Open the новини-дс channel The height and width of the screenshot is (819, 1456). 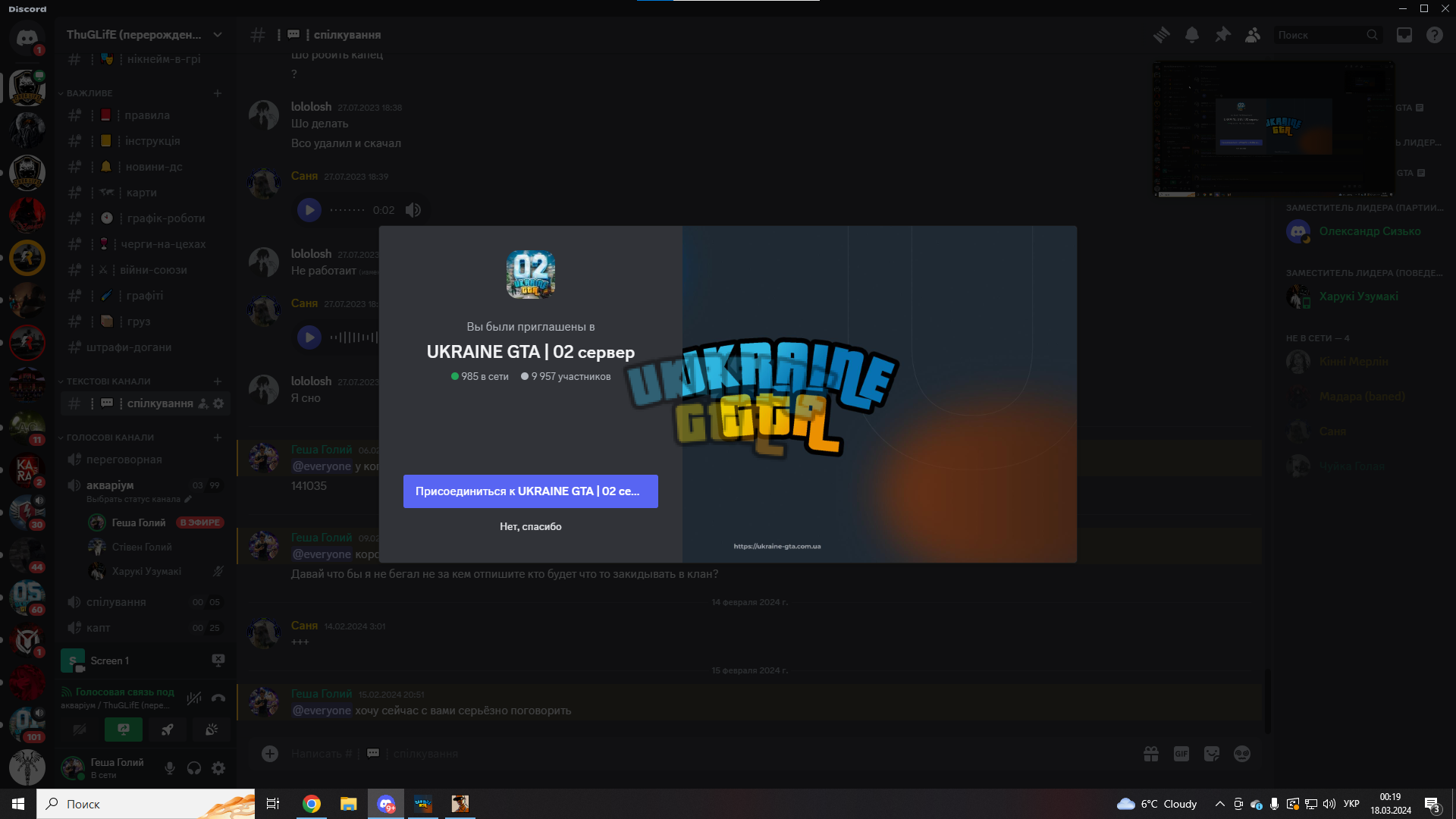146,167
